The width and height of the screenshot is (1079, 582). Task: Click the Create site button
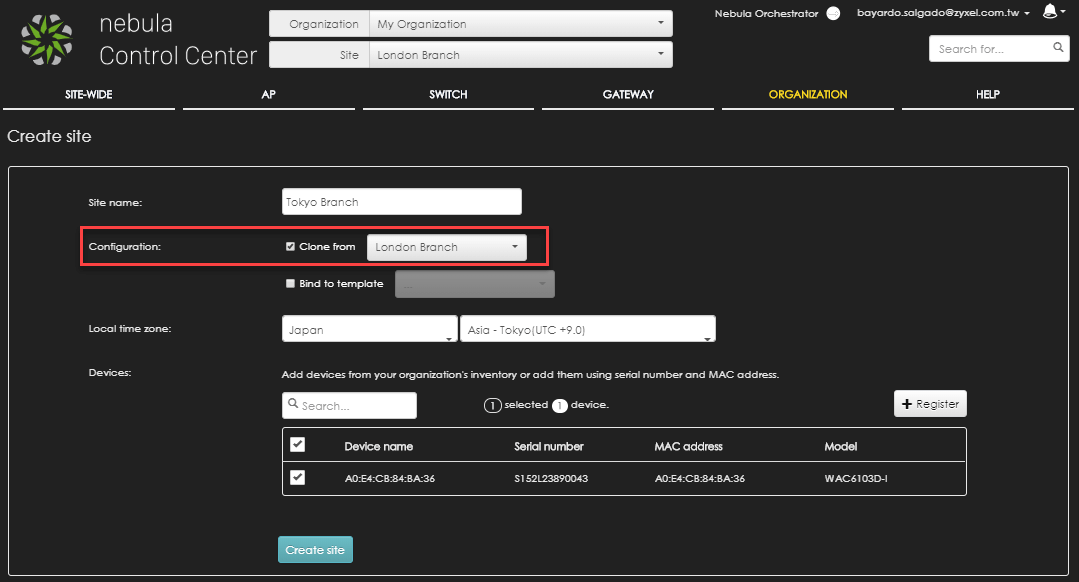coord(315,550)
